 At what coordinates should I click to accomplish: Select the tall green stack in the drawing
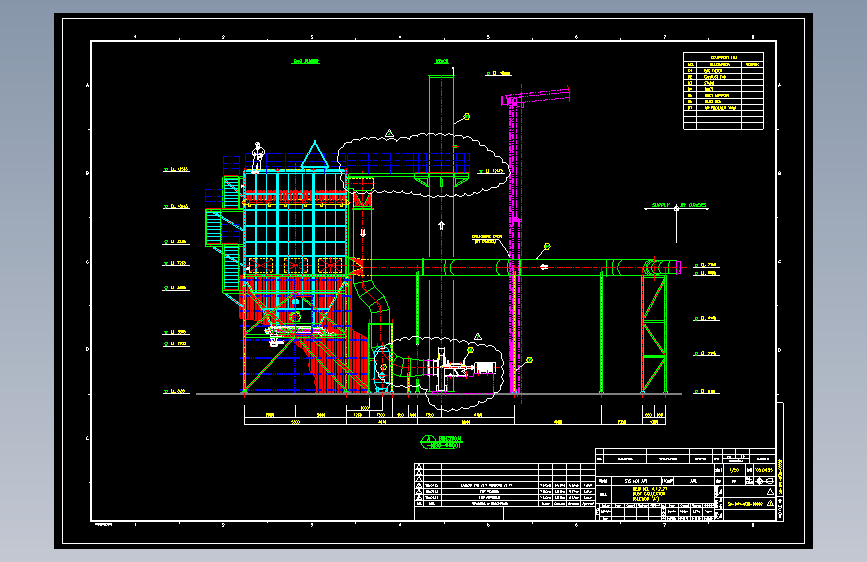441,233
